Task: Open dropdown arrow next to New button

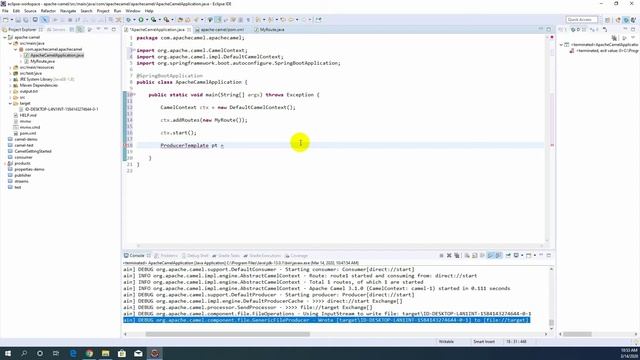Action: (x=11, y=20)
